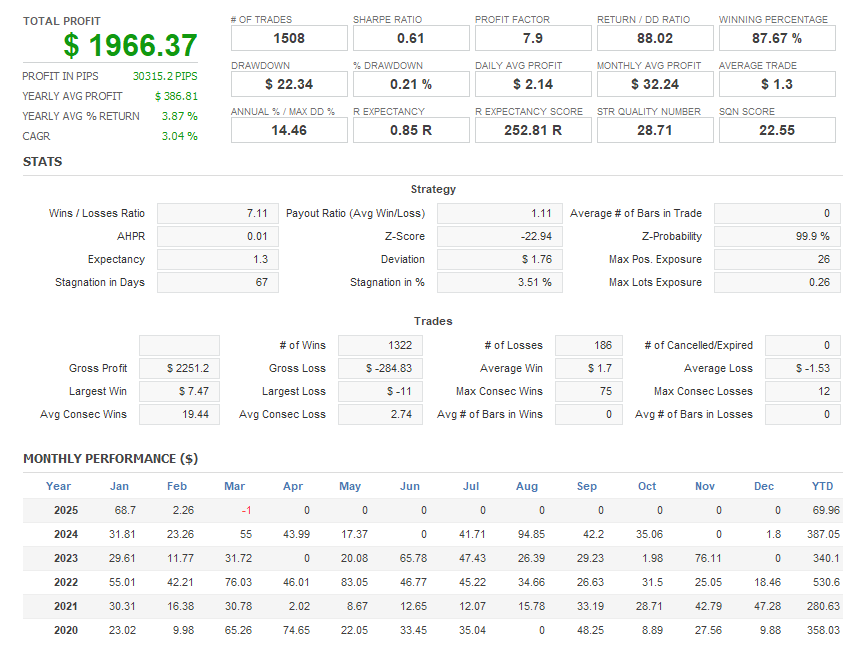Click the 2024 YTD total 387.05
The image size is (868, 646).
point(823,534)
